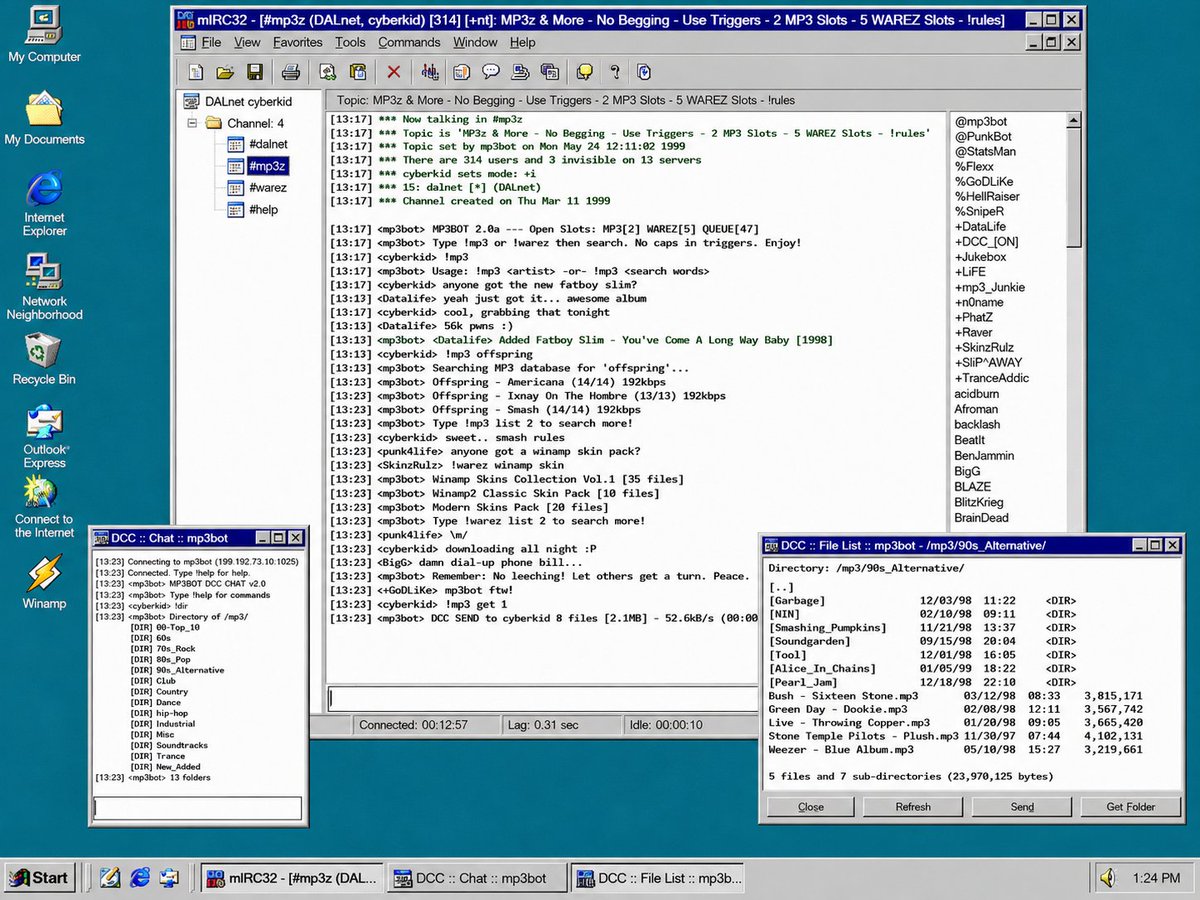Open the View menu
This screenshot has width=1200, height=900.
pyautogui.click(x=247, y=42)
